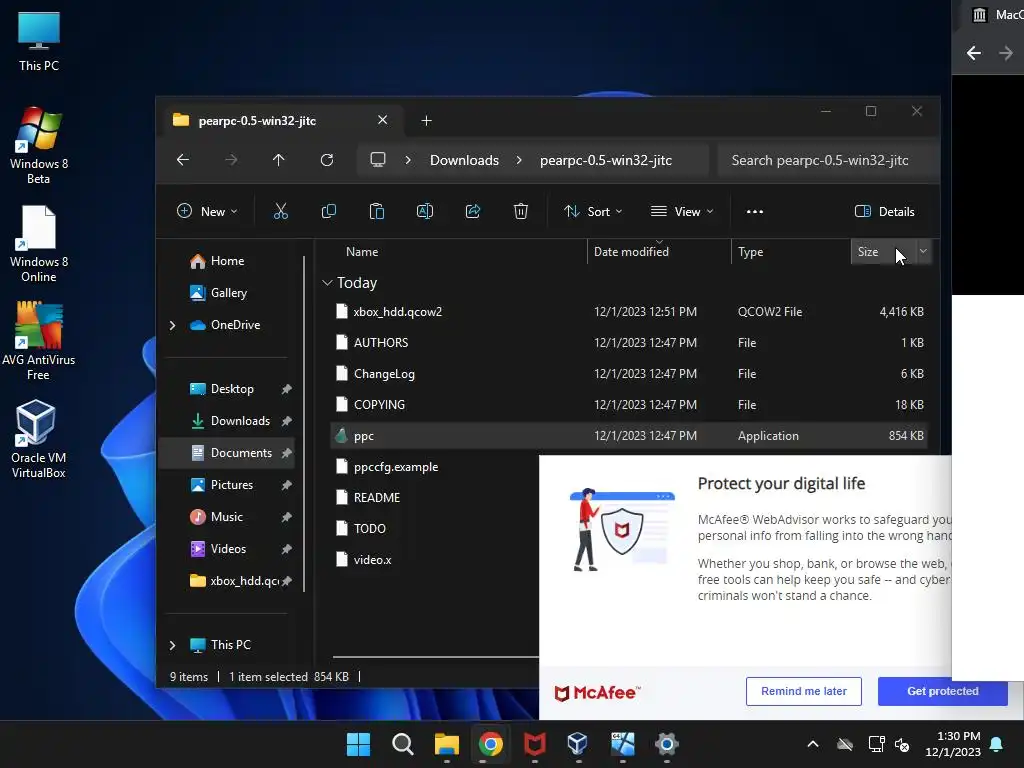
Task: Click the Share icon in toolbar
Action: [473, 211]
